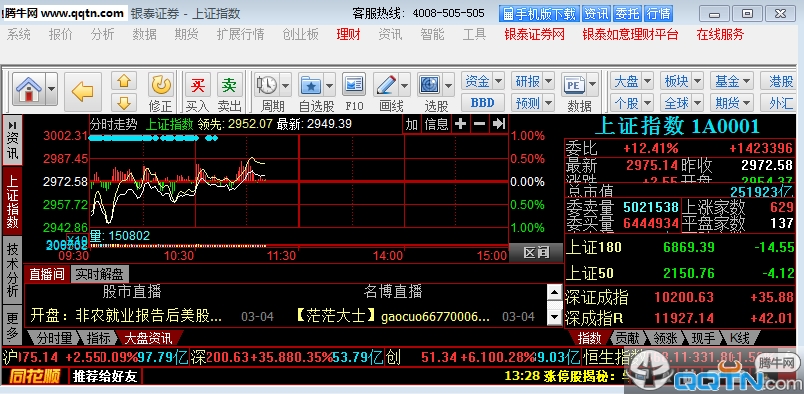Screen dimensions: 804x394
Task: Click the 周期 clock icon
Action: 267,85
